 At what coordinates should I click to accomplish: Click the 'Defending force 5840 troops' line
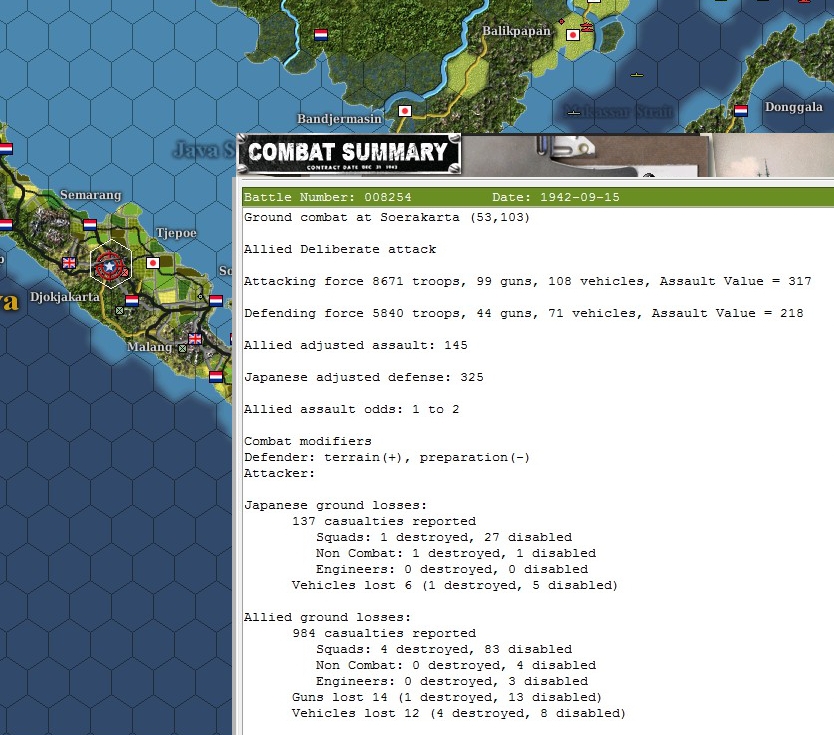click(524, 313)
